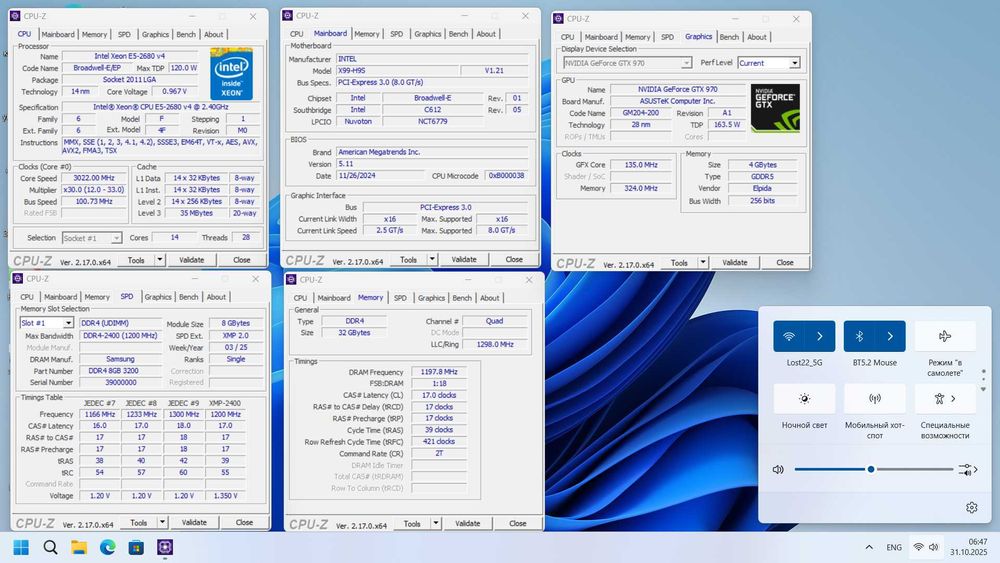Switch to Bench tab in CPU window

[x=186, y=34]
